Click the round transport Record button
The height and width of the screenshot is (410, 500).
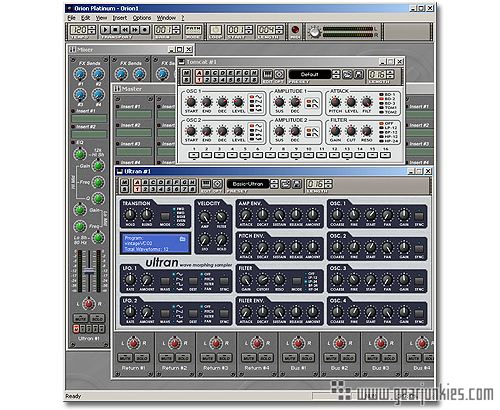coord(144,30)
